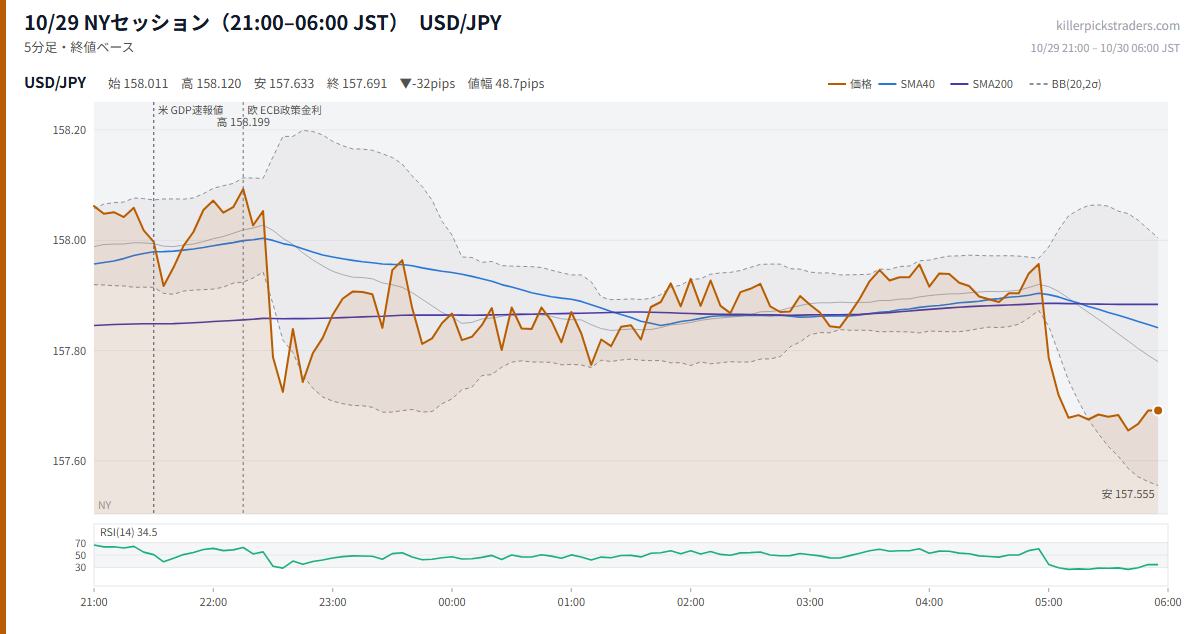The height and width of the screenshot is (634, 1200).
Task: Click the opening price 始 158.011
Action: pos(138,84)
